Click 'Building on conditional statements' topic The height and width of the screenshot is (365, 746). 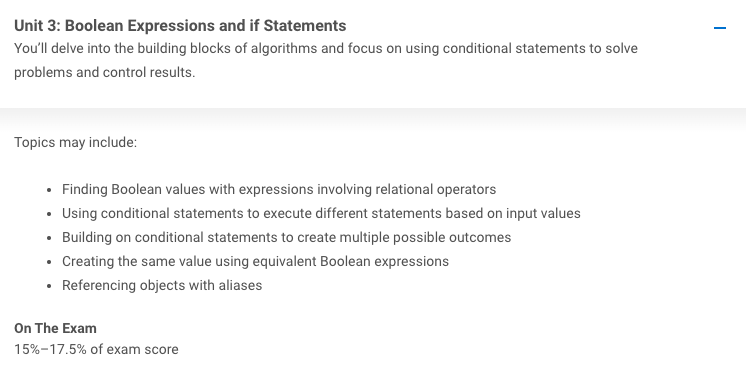coord(286,237)
